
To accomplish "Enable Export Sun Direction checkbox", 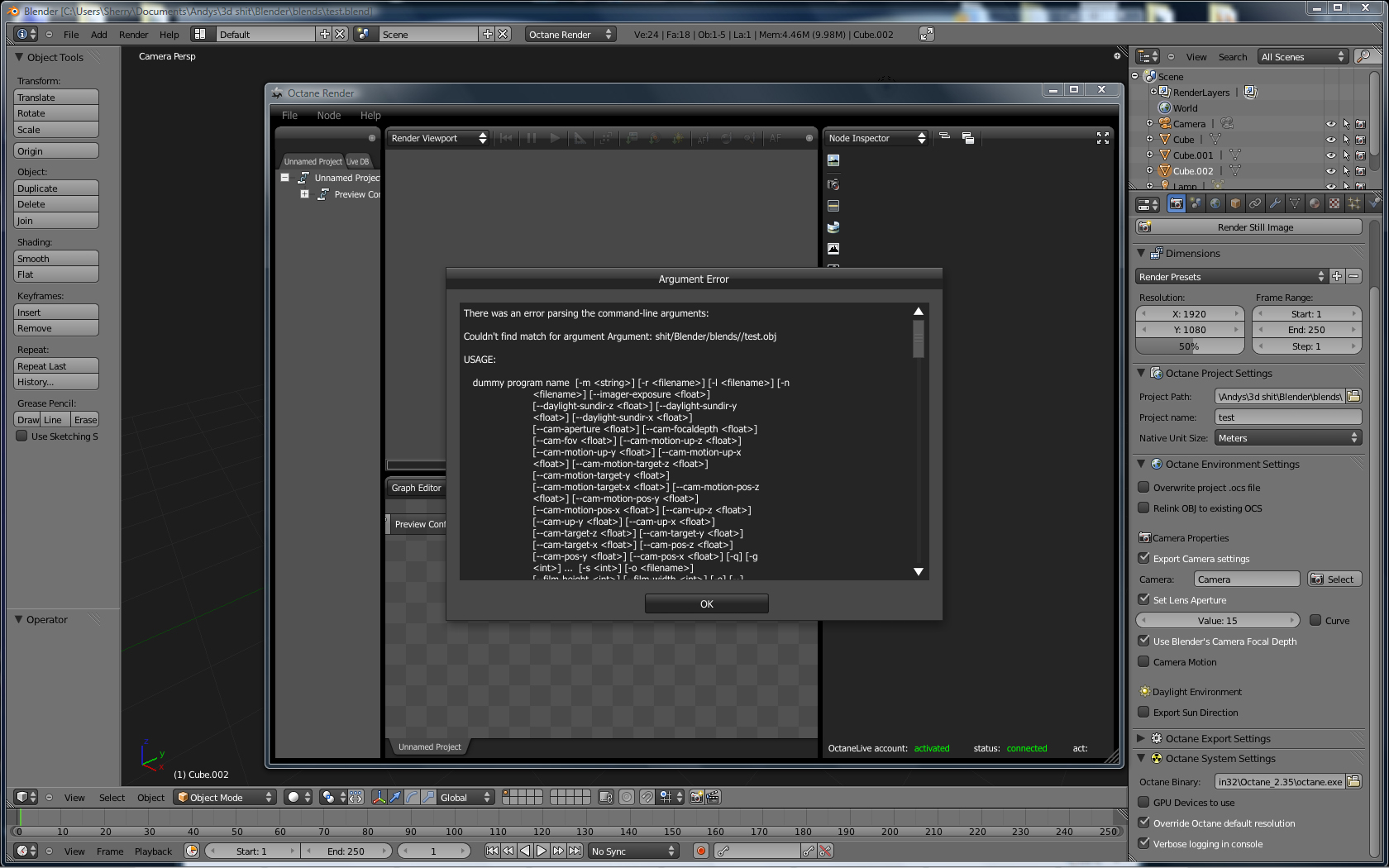I will click(x=1144, y=712).
